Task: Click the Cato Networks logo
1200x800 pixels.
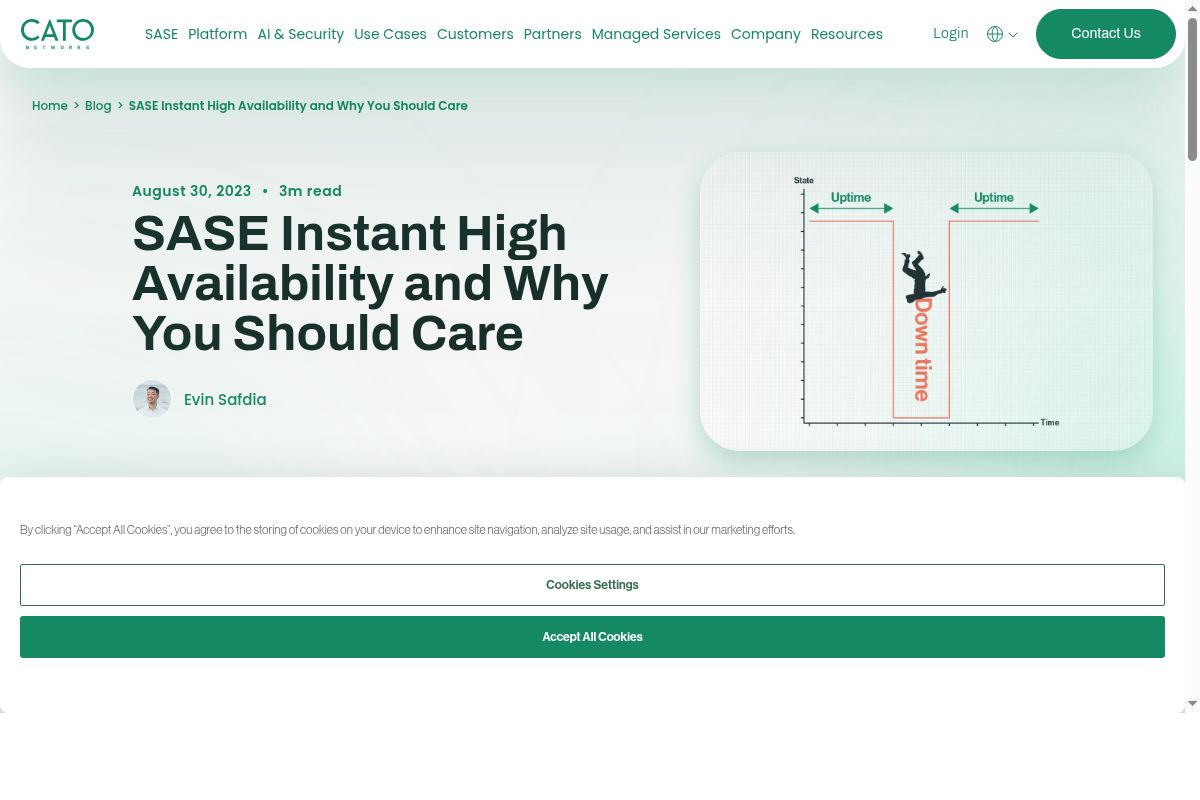Action: tap(57, 33)
